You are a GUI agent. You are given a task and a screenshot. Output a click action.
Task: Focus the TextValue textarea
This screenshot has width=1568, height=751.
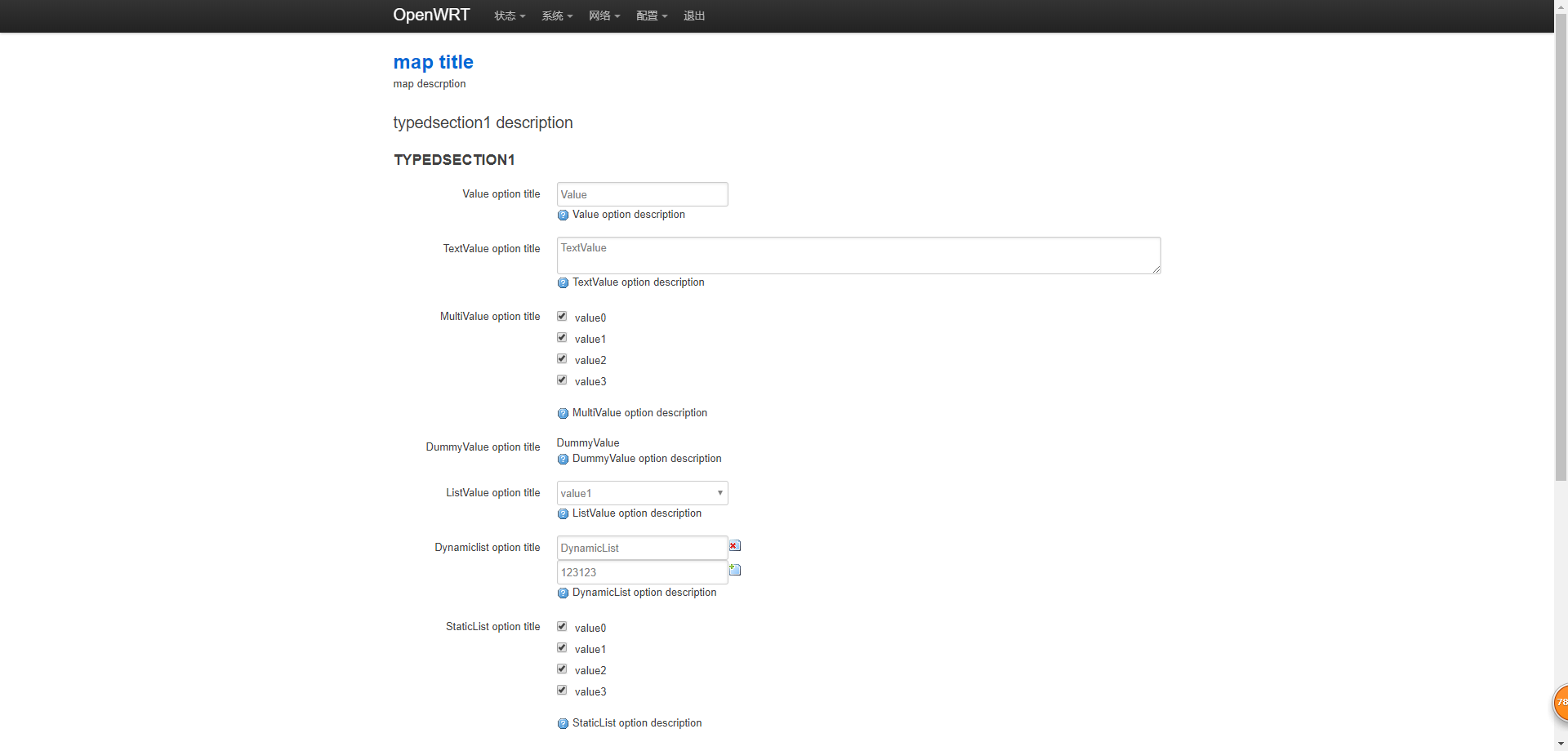(x=858, y=256)
